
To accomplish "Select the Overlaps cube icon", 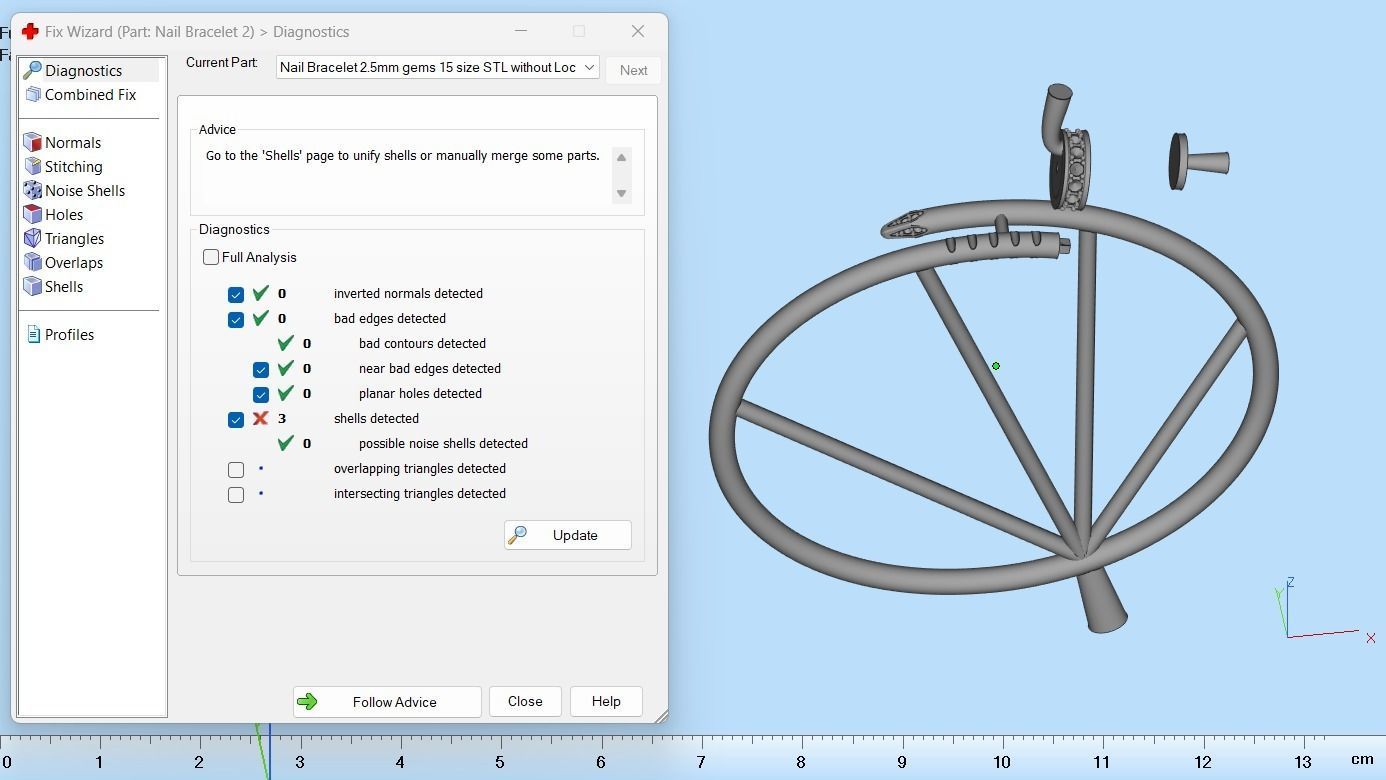I will click(x=32, y=262).
